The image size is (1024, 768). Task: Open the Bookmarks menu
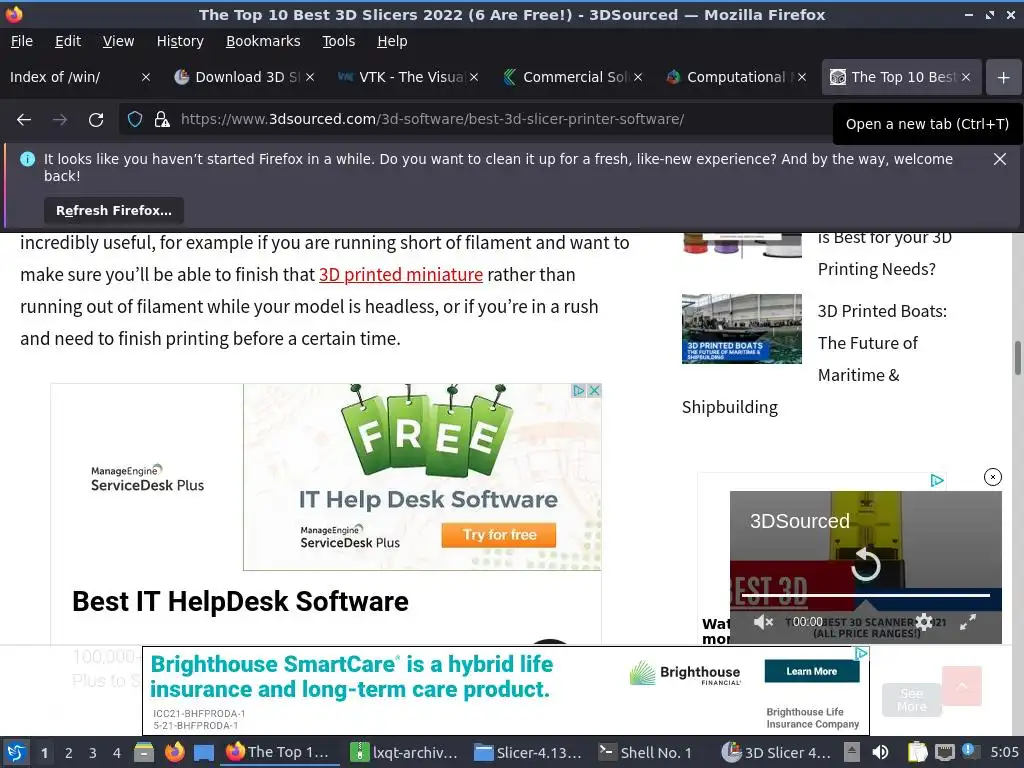pyautogui.click(x=263, y=41)
